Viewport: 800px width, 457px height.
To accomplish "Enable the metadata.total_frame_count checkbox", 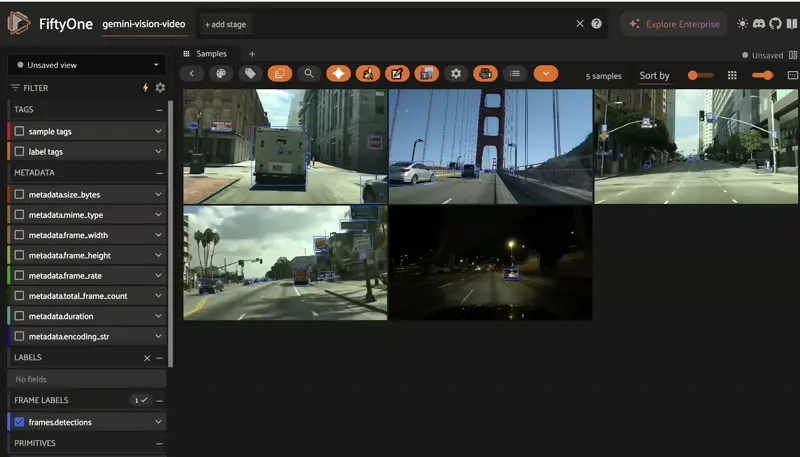I will click(x=19, y=296).
